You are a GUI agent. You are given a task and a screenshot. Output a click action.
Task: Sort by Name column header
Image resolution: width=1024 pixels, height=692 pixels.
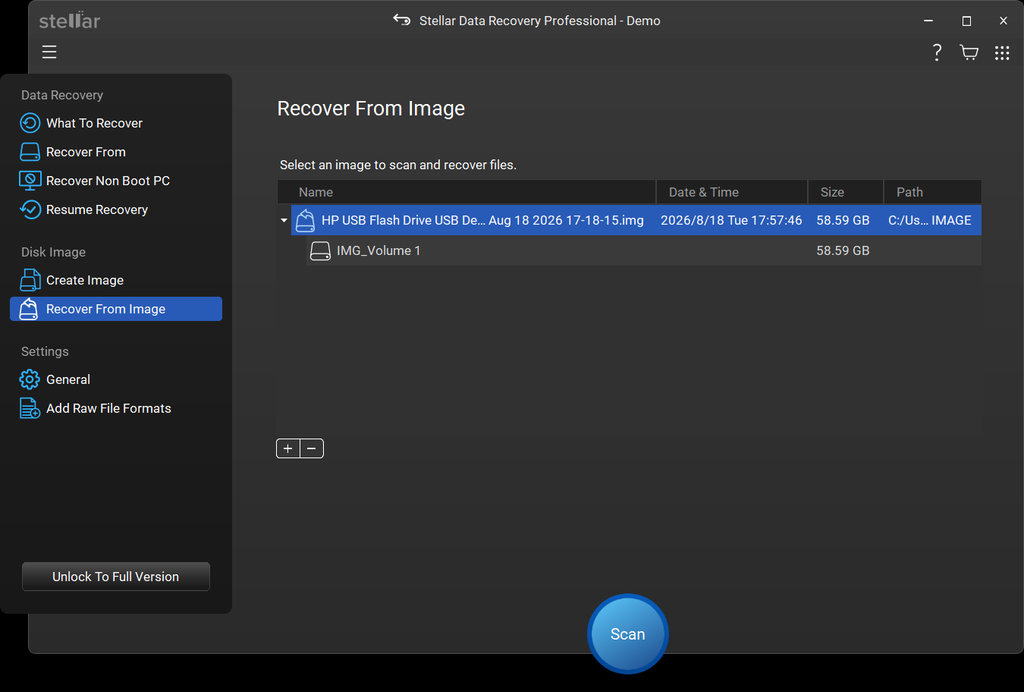pos(466,192)
